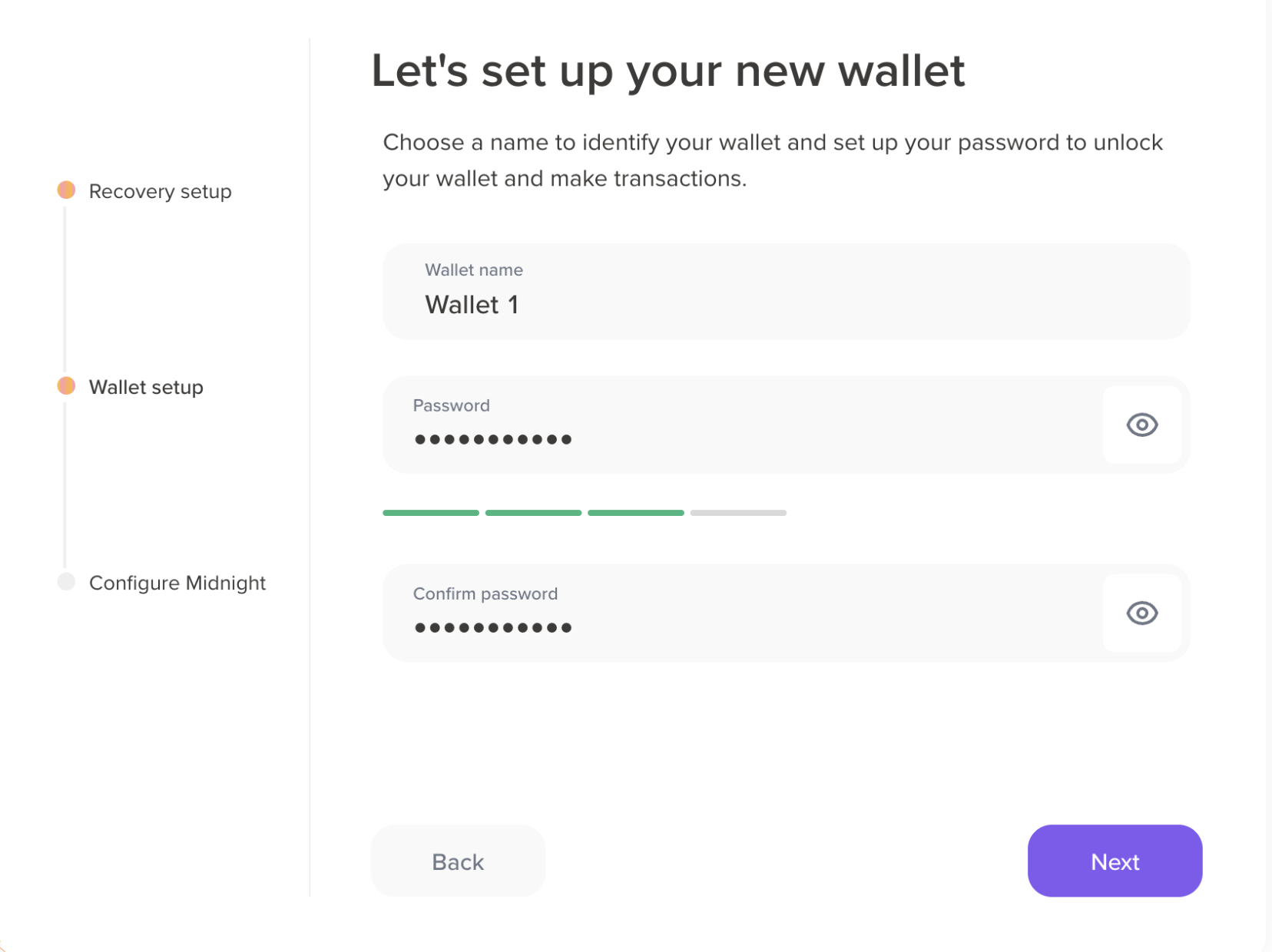The width and height of the screenshot is (1272, 952).
Task: Open the Configure Midnight step
Action: click(177, 582)
